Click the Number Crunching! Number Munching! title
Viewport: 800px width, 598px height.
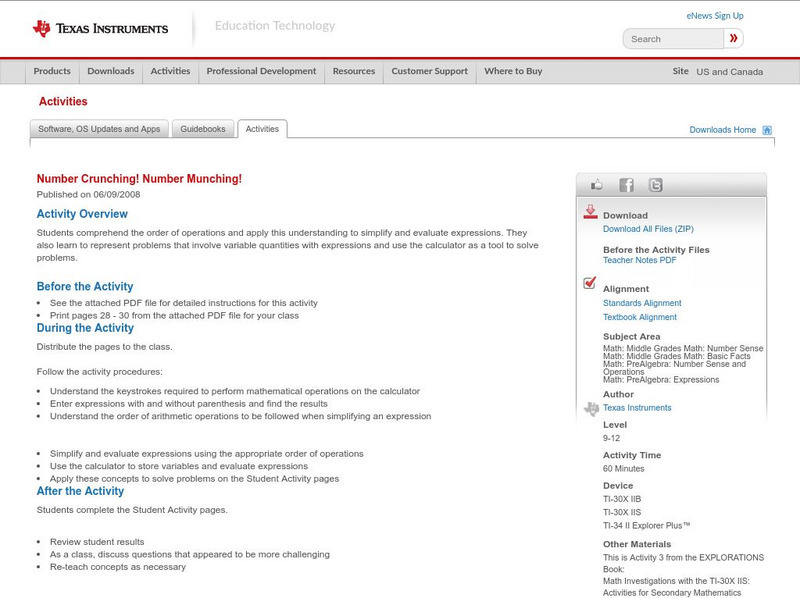[x=139, y=179]
